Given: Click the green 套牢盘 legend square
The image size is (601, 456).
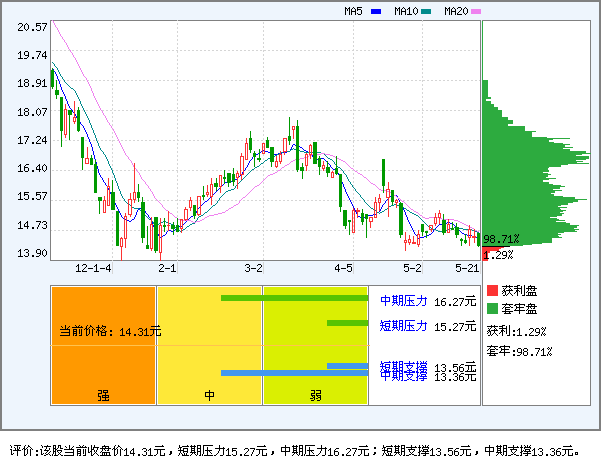Looking at the screenshot, I should [x=492, y=308].
